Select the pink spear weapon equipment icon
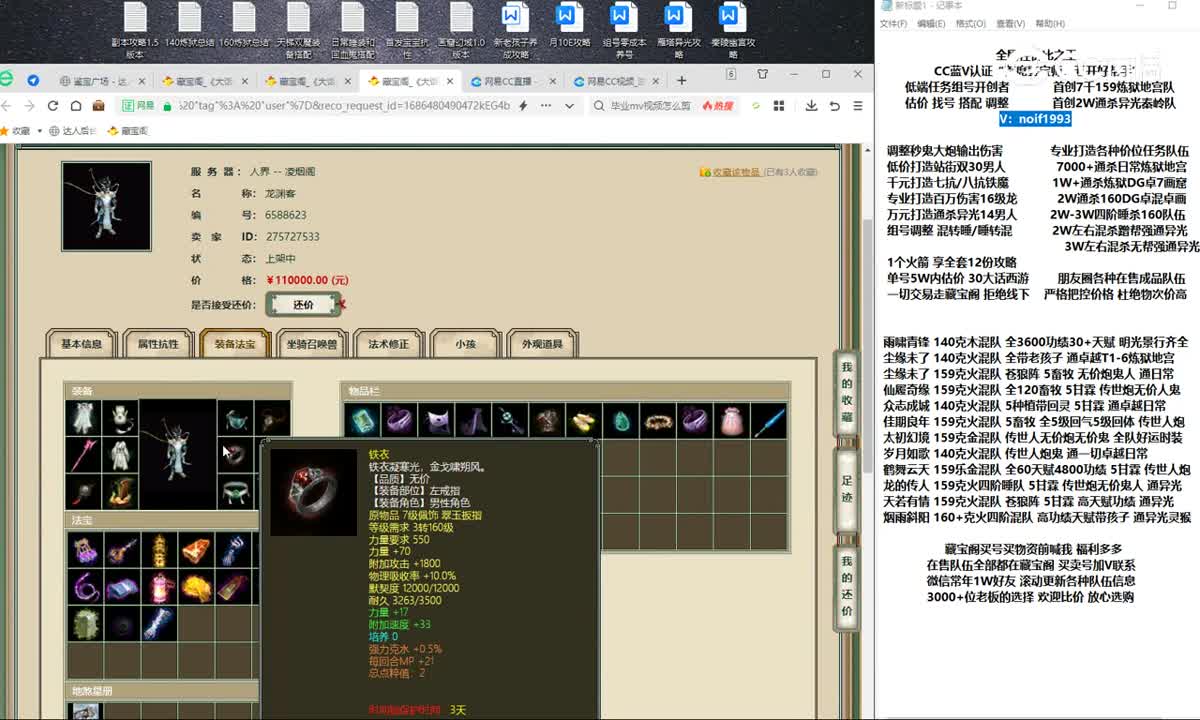The height and width of the screenshot is (720, 1200). click(x=83, y=455)
